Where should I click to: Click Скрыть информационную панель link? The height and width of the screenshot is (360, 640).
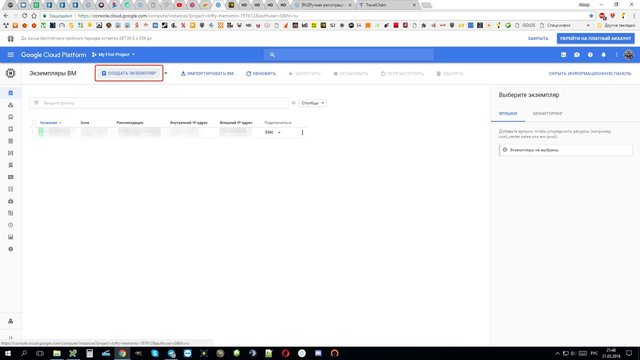(x=590, y=73)
